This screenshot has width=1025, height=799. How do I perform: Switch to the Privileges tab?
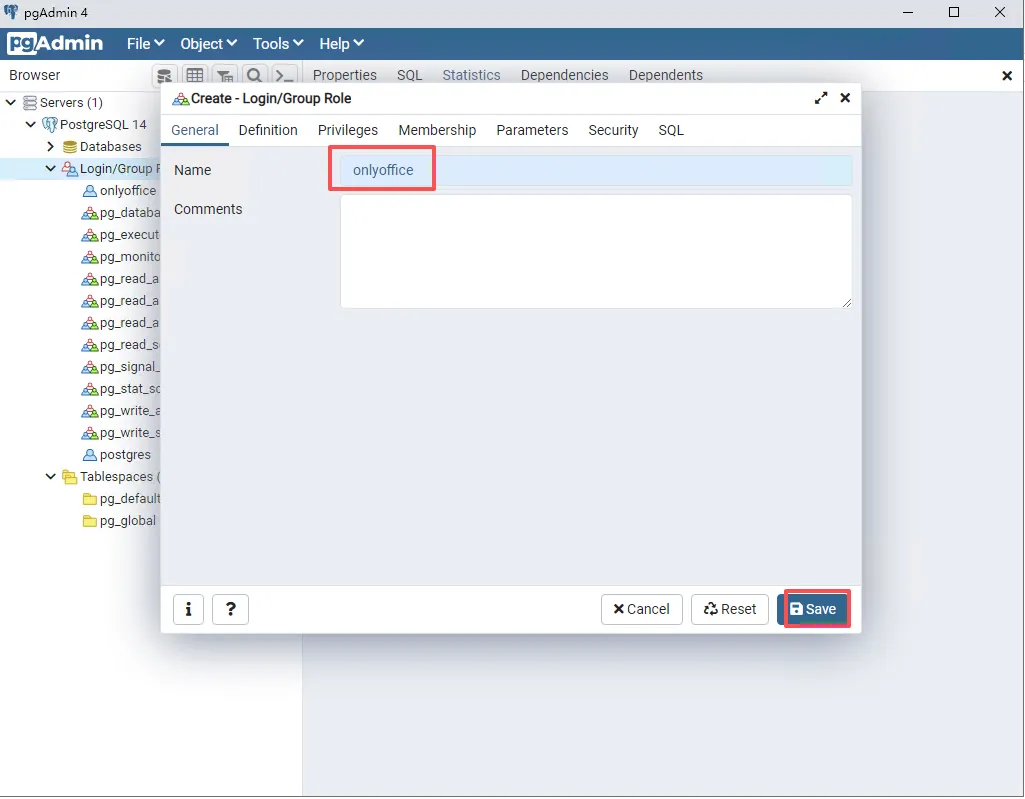[x=348, y=130]
